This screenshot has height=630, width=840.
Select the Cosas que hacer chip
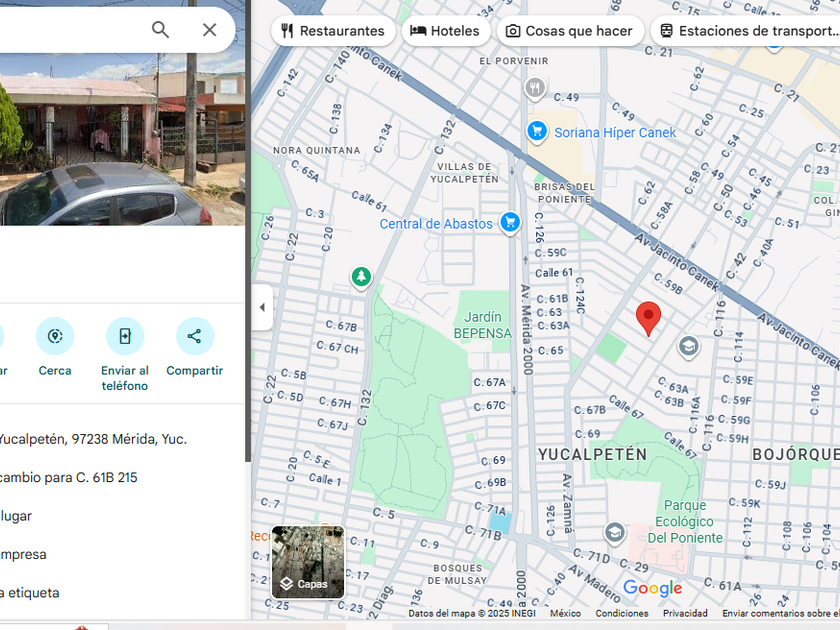[x=569, y=31]
